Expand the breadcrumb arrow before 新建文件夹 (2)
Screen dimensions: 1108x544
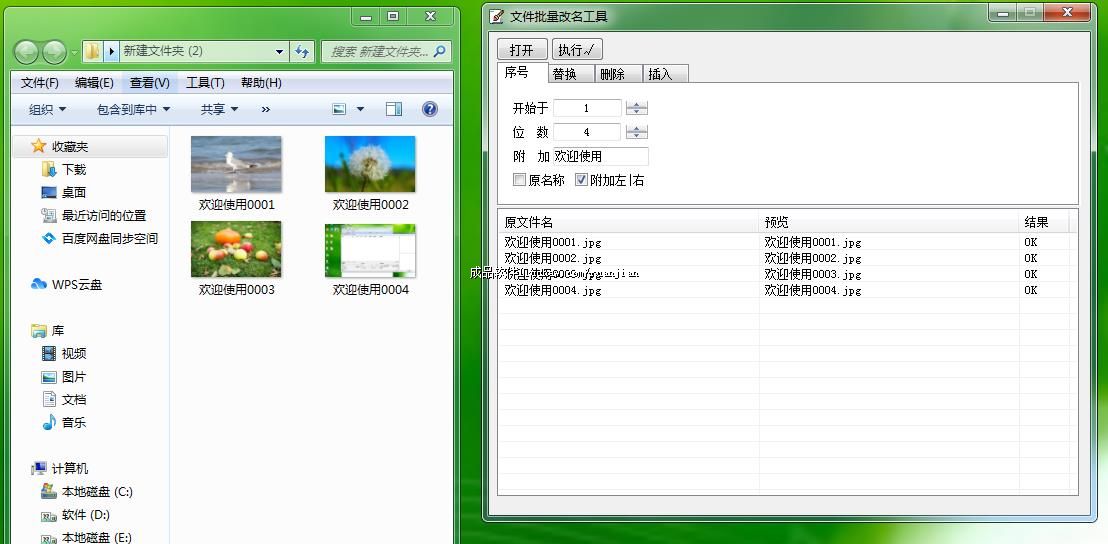[x=111, y=52]
